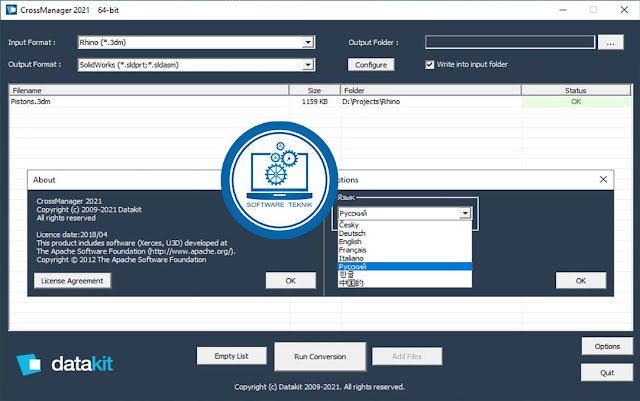Open the Output Format dropdown arrow
Image resolution: width=640 pixels, height=401 pixels.
[x=308, y=65]
